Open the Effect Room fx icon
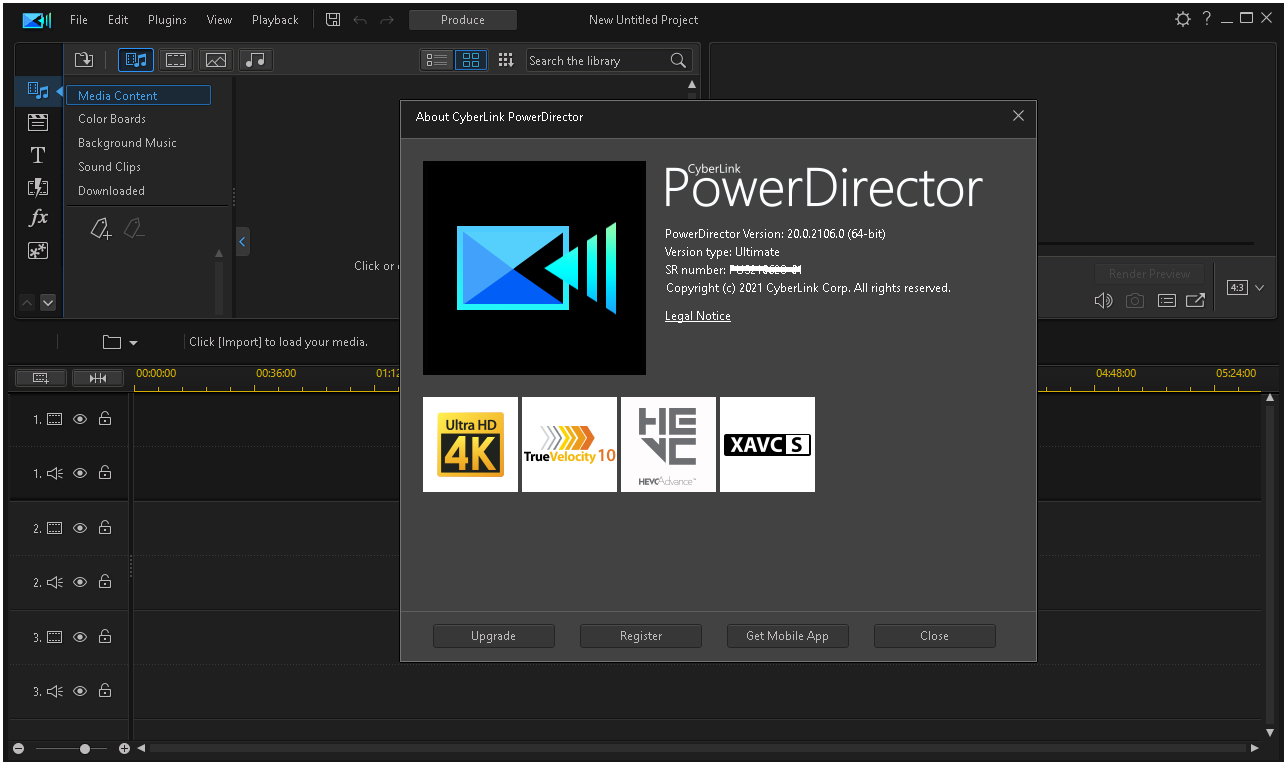Viewport: 1284px width, 764px height. (x=38, y=218)
